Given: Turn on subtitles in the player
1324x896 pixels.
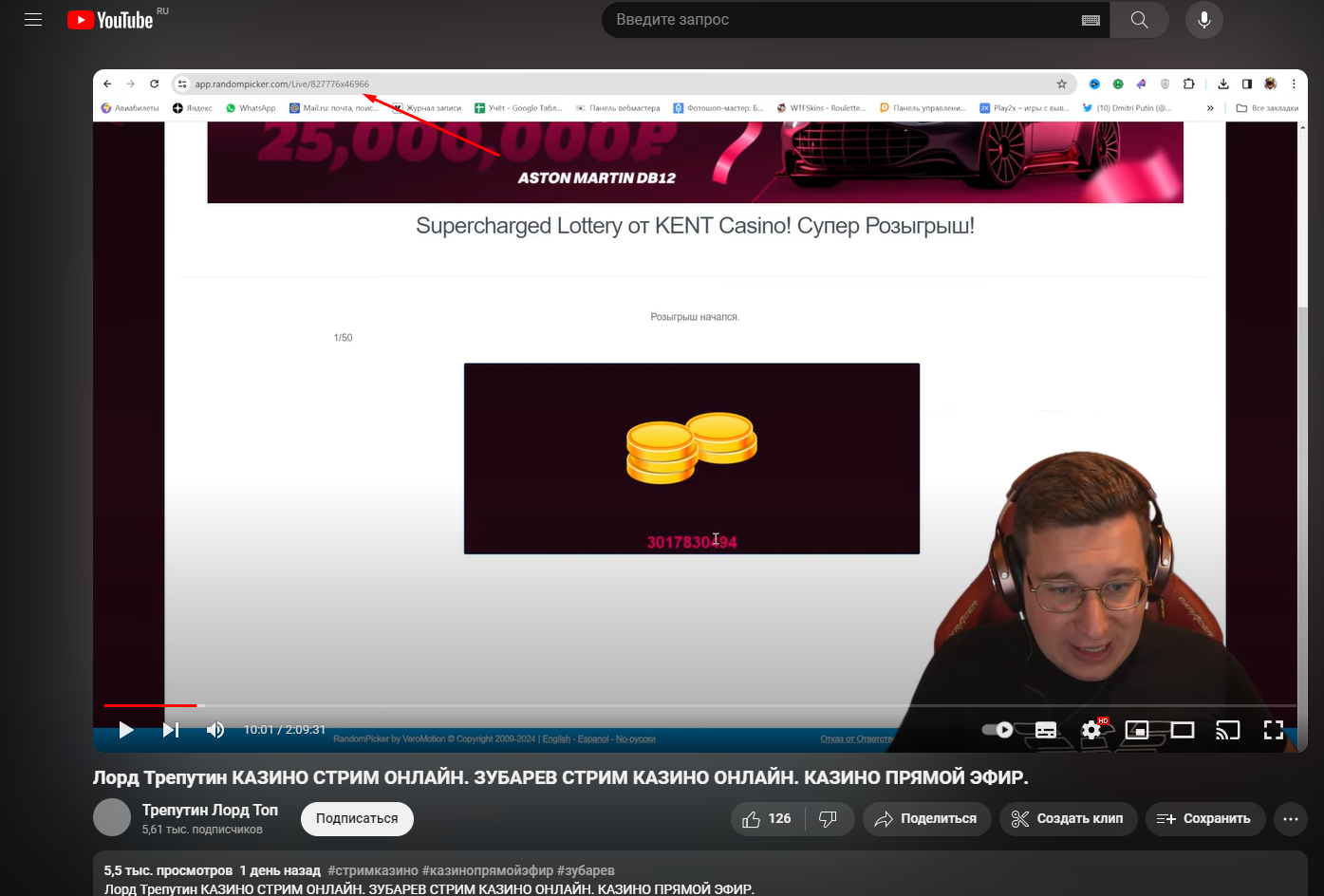Looking at the screenshot, I should (1046, 730).
